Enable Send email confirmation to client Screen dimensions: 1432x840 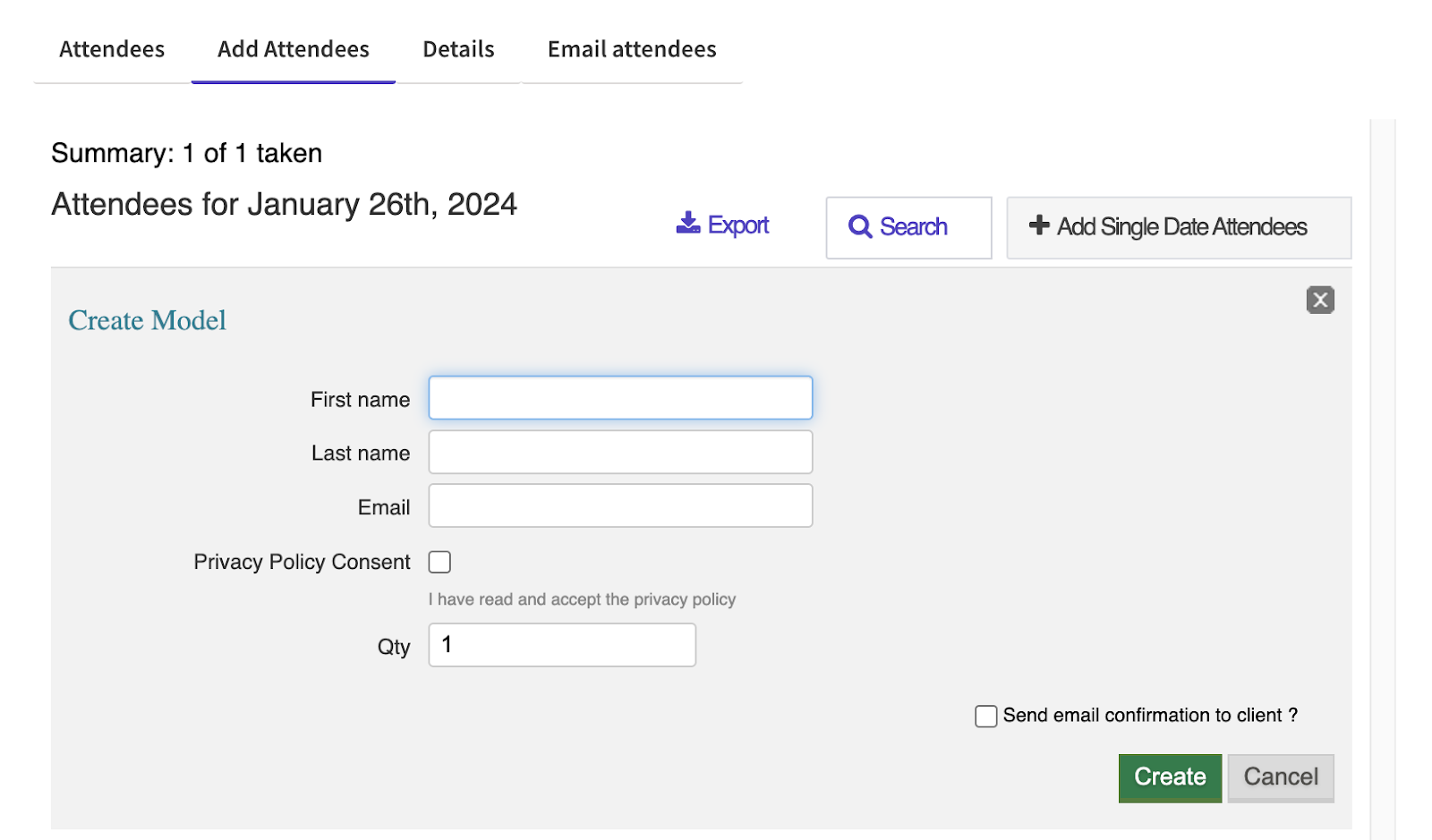click(986, 717)
